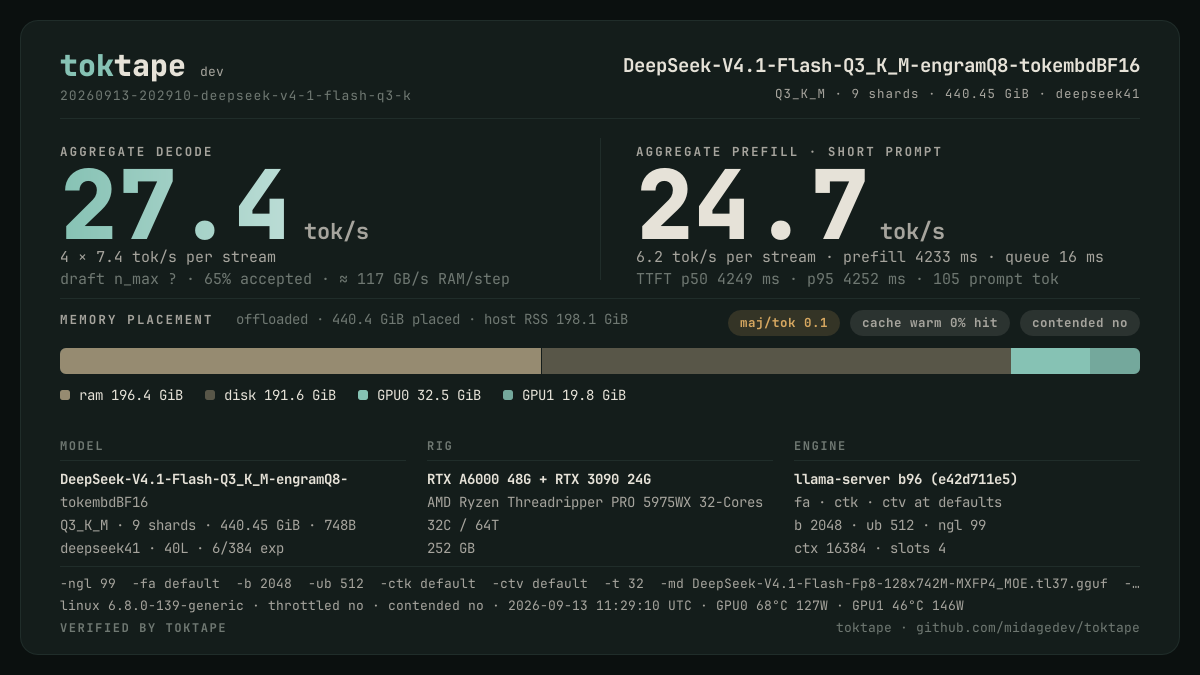This screenshot has width=1200, height=675.
Task: Click the ram 196.4 GiB legend label
Action: point(131,396)
